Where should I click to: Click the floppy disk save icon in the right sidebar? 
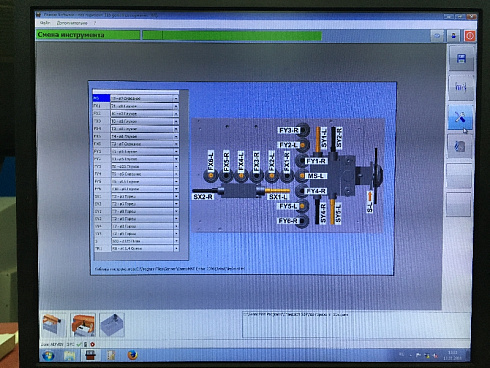[x=461, y=58]
